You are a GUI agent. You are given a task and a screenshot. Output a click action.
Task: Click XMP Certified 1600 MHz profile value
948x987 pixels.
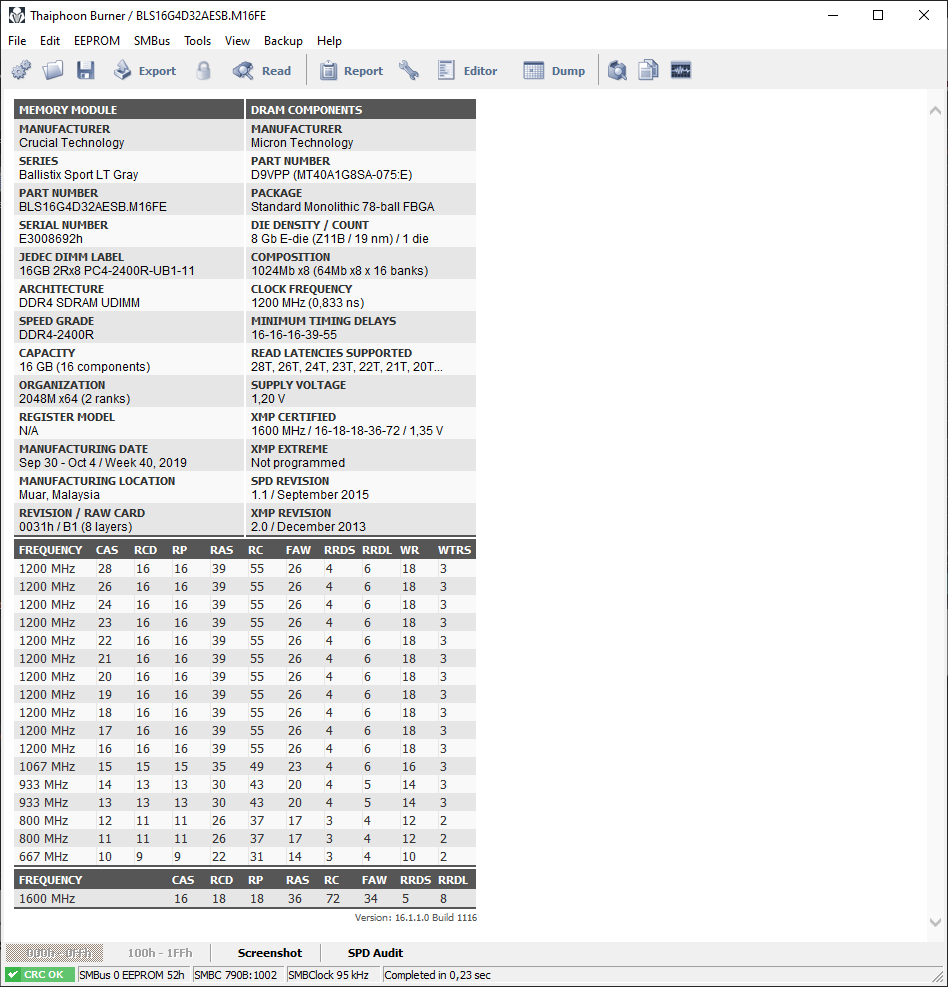347,431
